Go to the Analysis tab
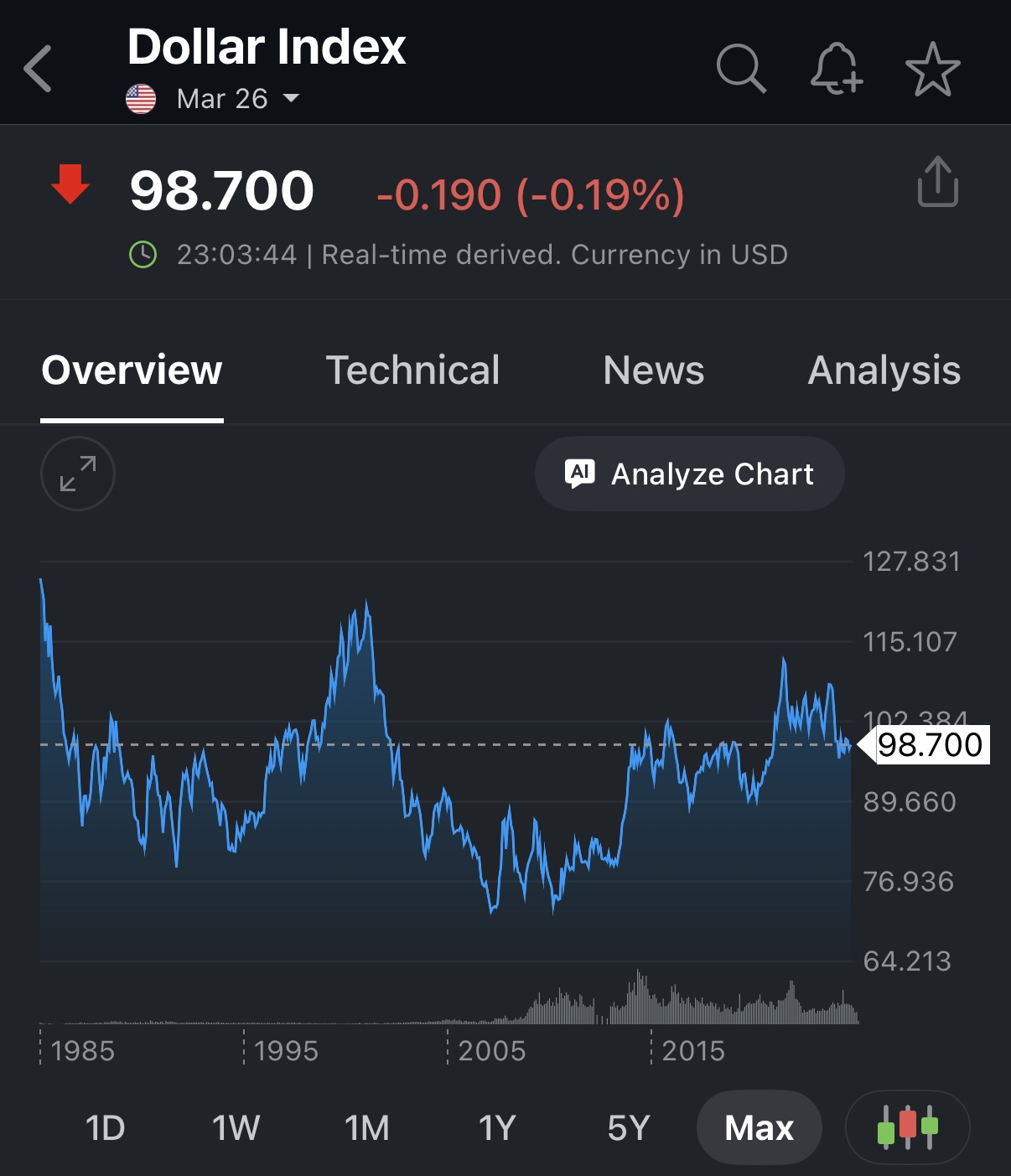Image resolution: width=1011 pixels, height=1176 pixels. [x=884, y=370]
